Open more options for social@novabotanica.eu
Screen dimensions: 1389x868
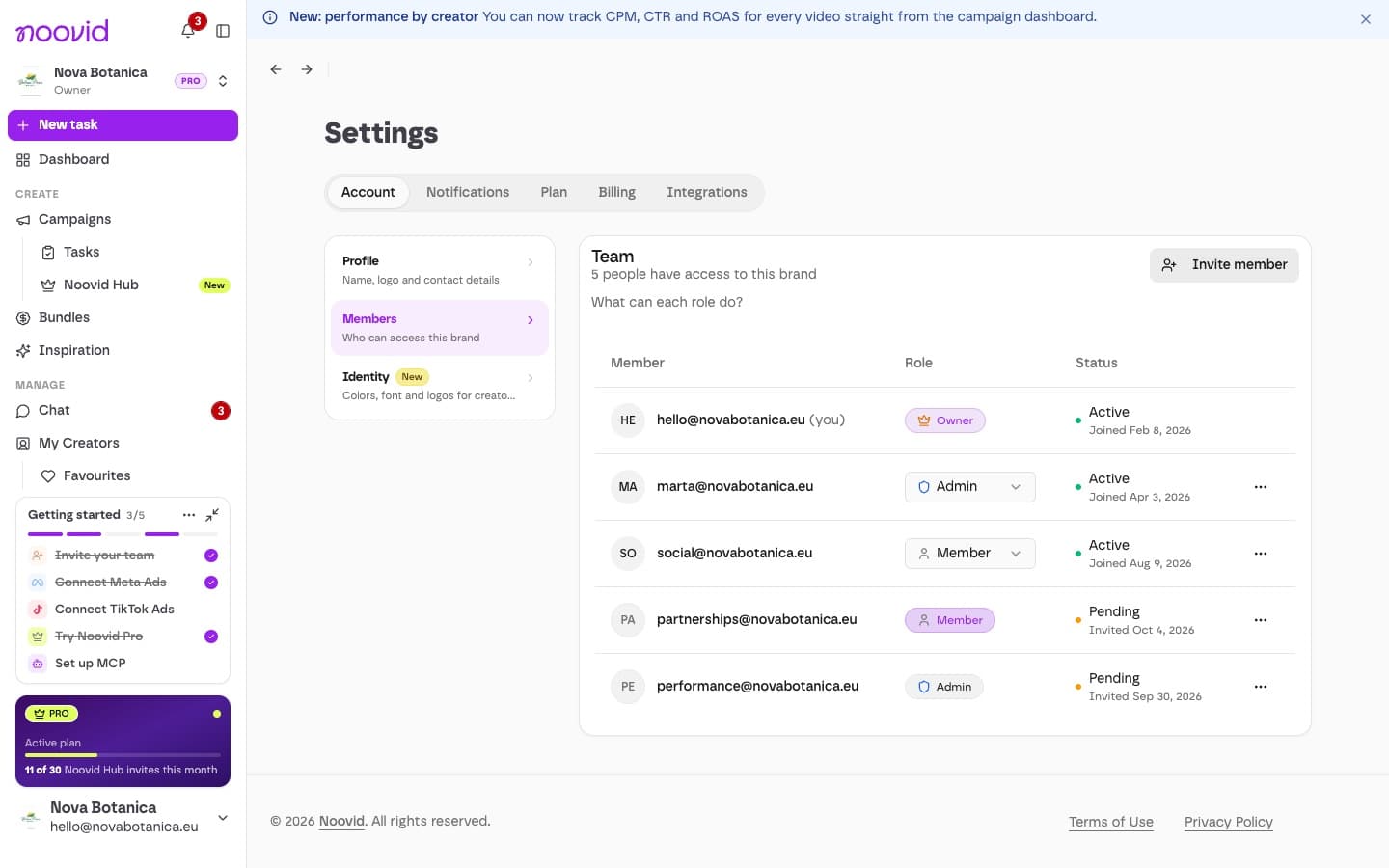(x=1261, y=554)
